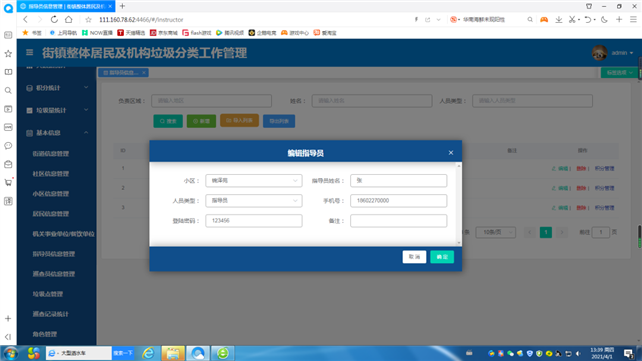Click the 姓名 search input

click(372, 101)
